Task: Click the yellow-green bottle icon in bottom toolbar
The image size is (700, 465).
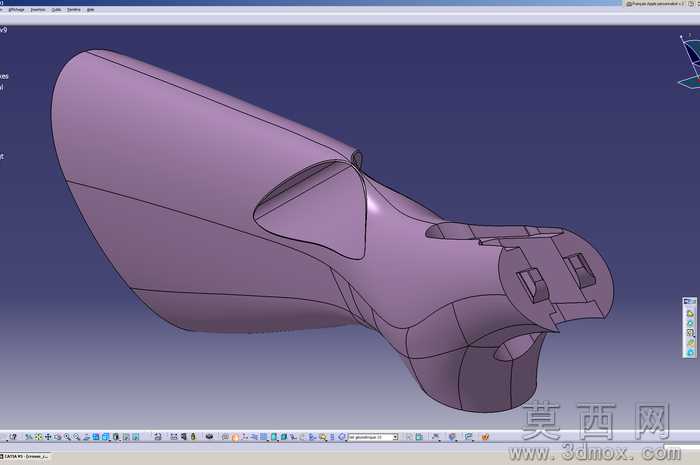Action: pyautogui.click(x=193, y=436)
